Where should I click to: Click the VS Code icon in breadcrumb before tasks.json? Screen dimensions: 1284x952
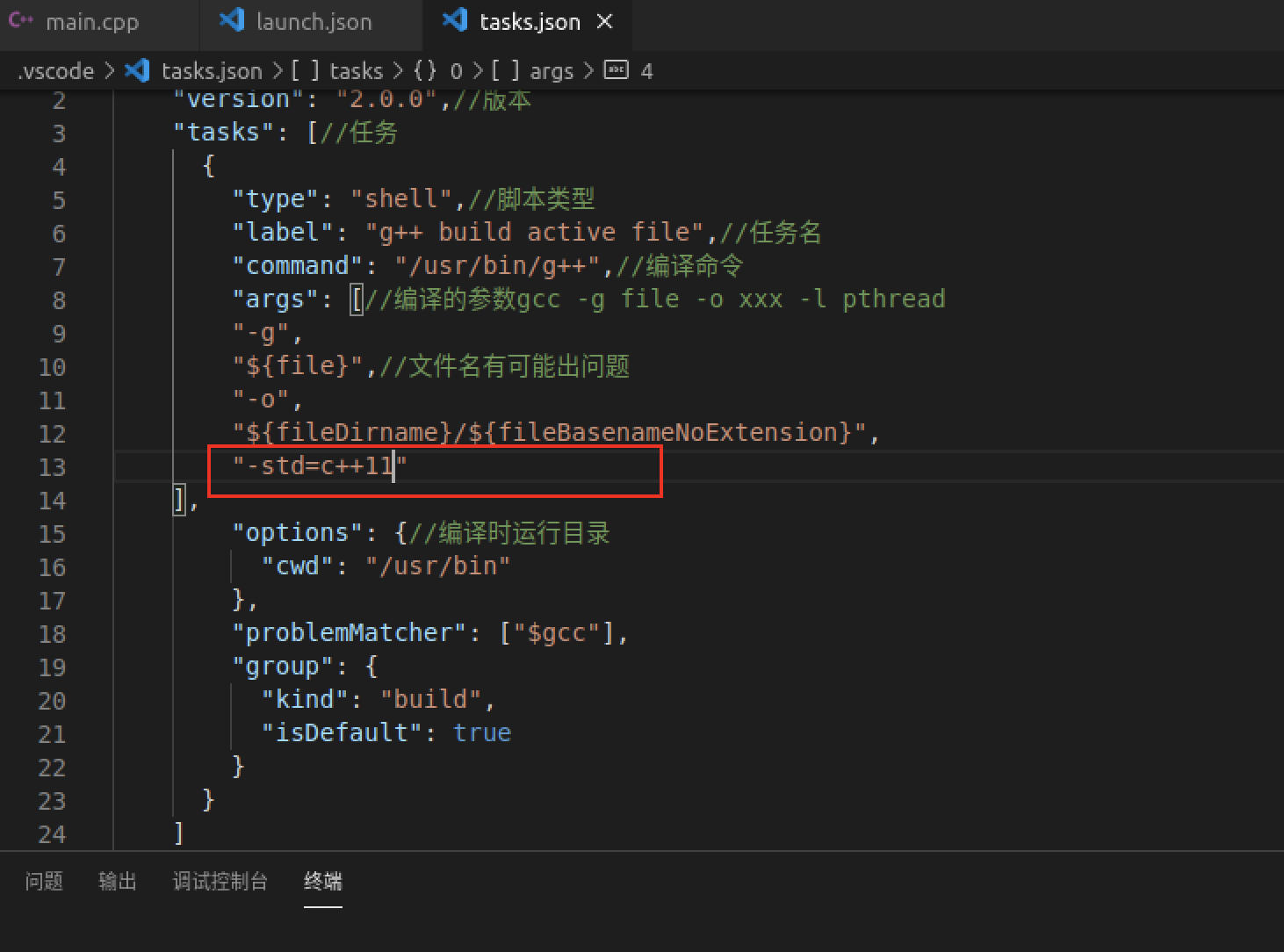[x=137, y=70]
